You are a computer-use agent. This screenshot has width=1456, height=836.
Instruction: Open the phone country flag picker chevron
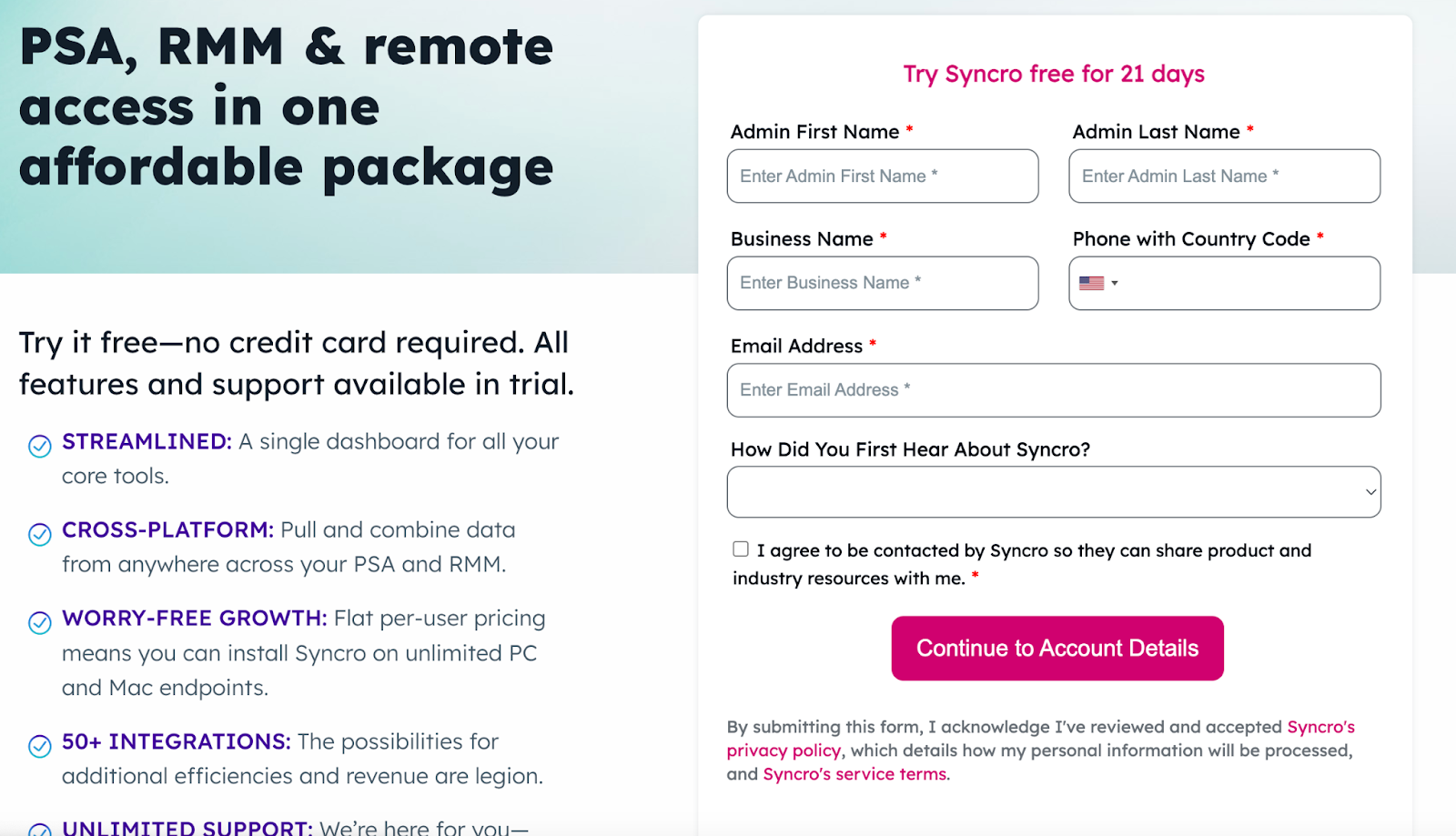(1117, 283)
